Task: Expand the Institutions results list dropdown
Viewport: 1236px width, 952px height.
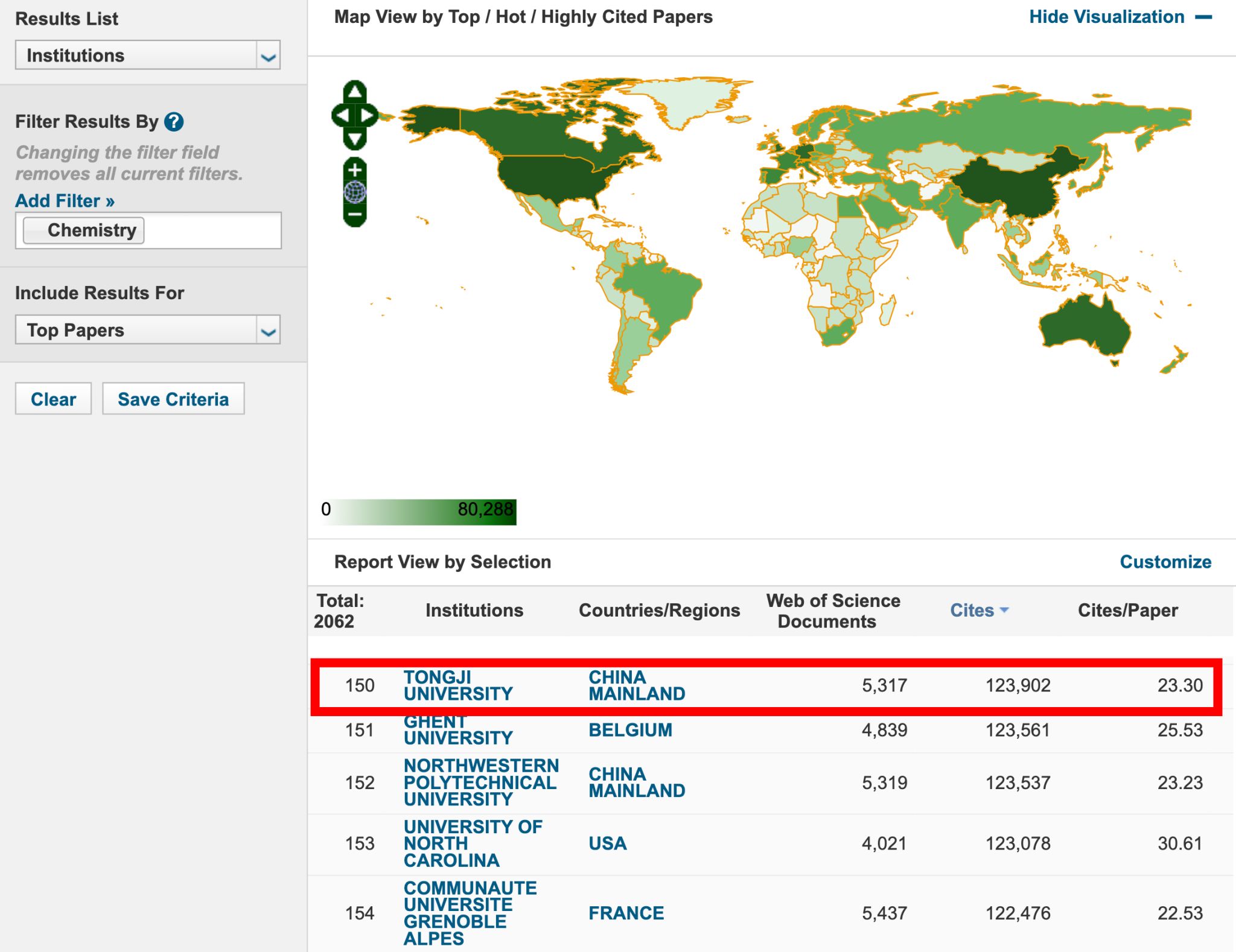Action: click(268, 56)
